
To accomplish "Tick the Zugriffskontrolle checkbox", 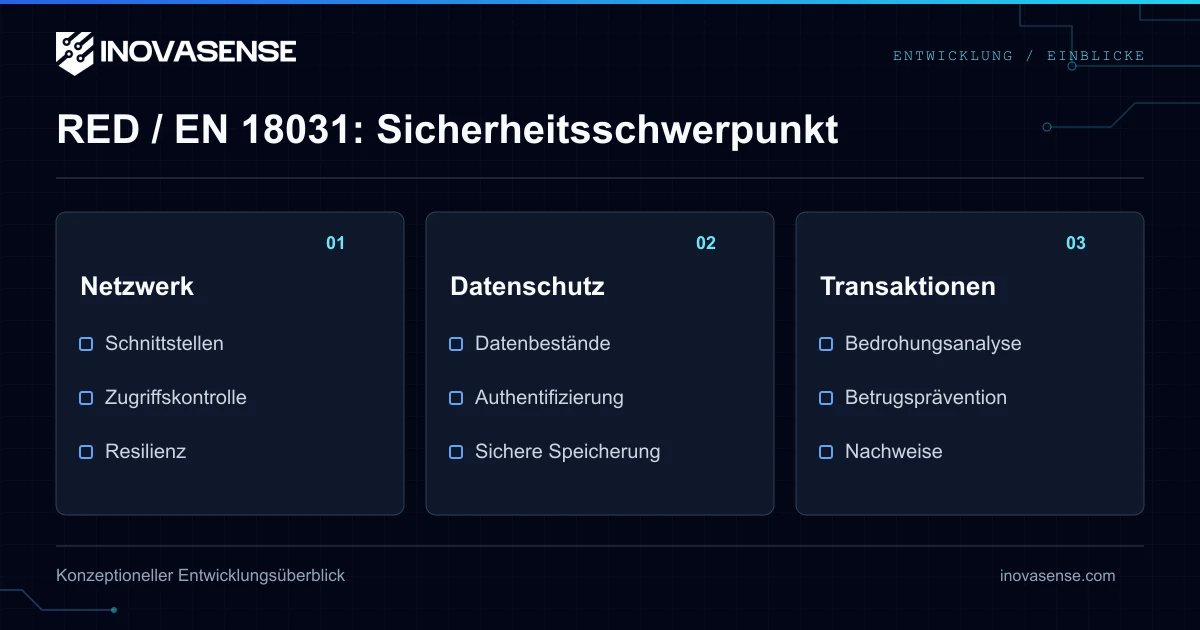I will [x=86, y=398].
